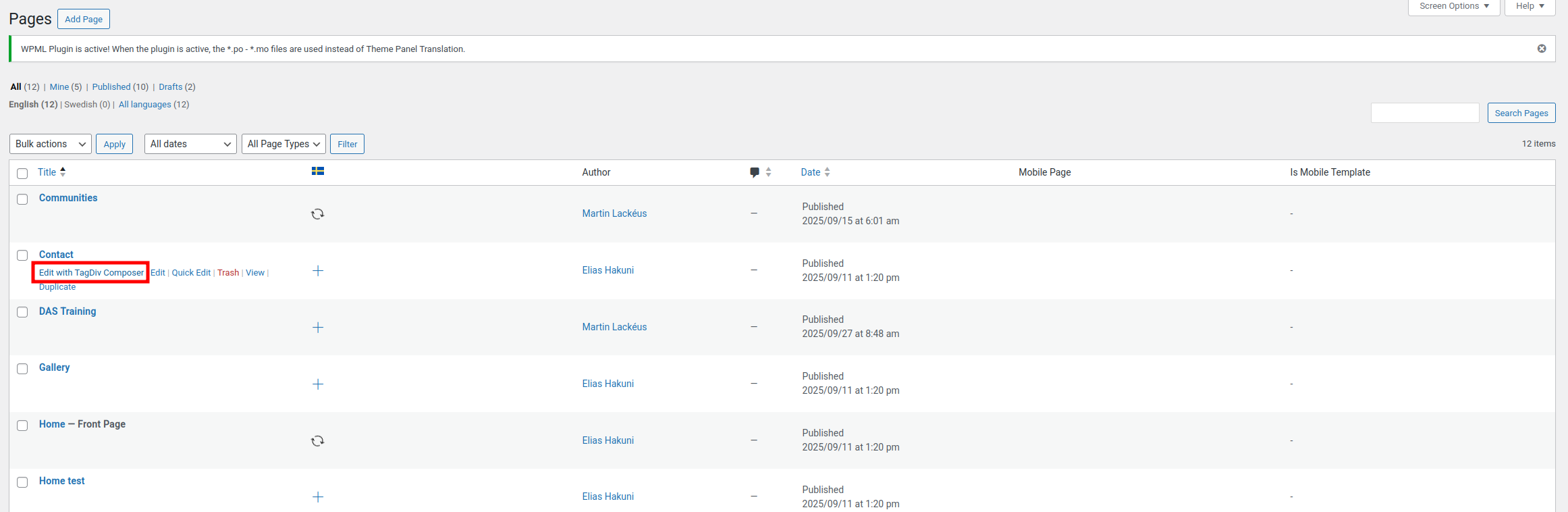Check the Communities page checkbox
The image size is (1568, 512).
(x=22, y=199)
